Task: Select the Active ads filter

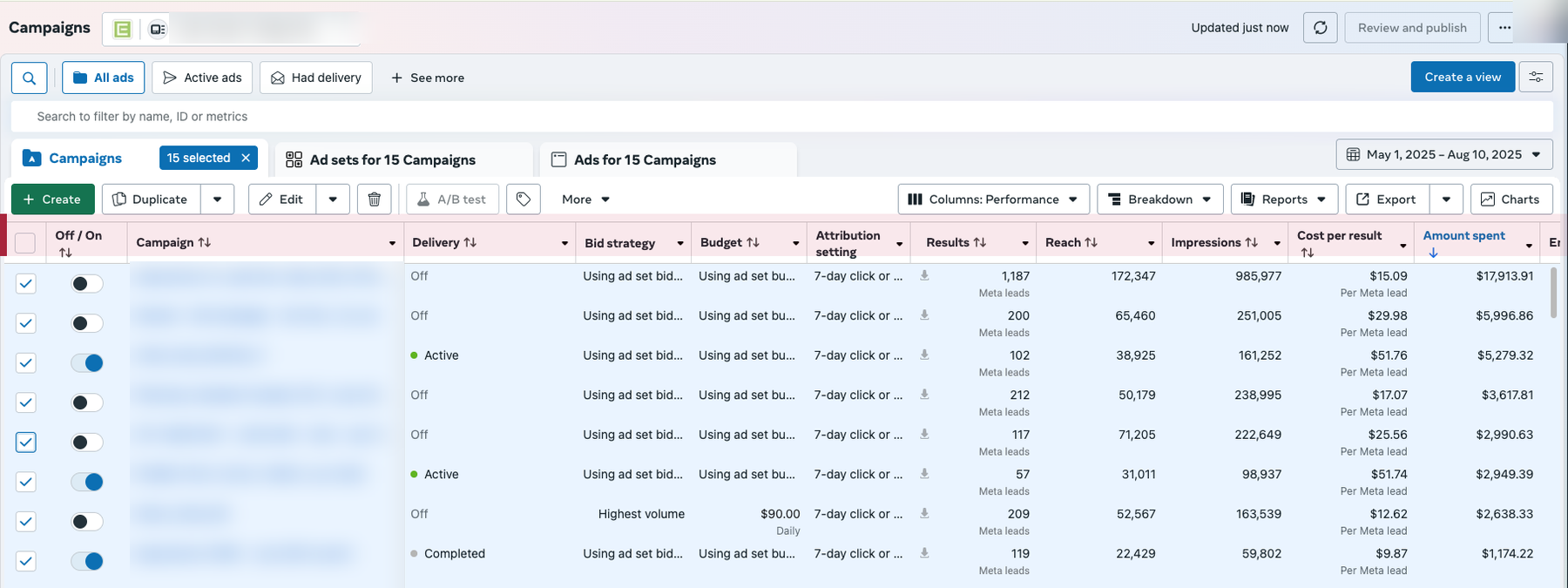Action: (202, 78)
